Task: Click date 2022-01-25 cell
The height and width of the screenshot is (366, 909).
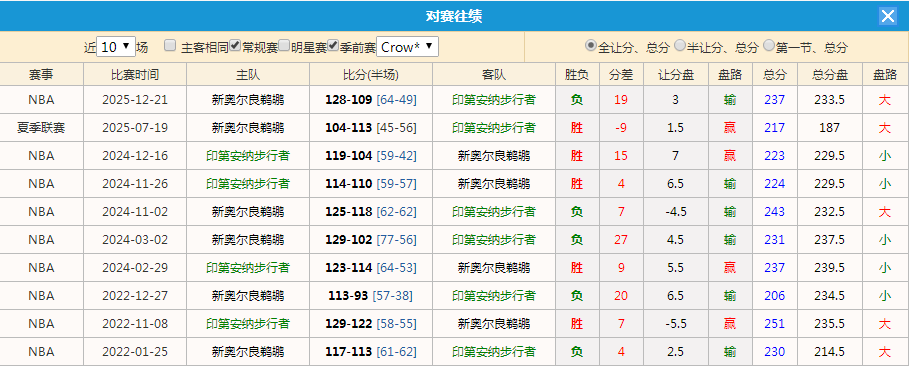Action: tap(134, 351)
